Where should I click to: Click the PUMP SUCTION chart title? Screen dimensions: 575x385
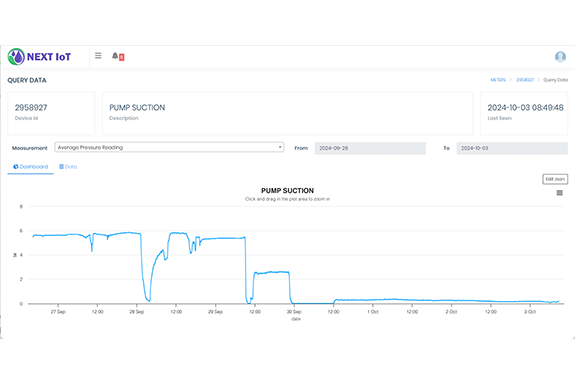tap(287, 191)
